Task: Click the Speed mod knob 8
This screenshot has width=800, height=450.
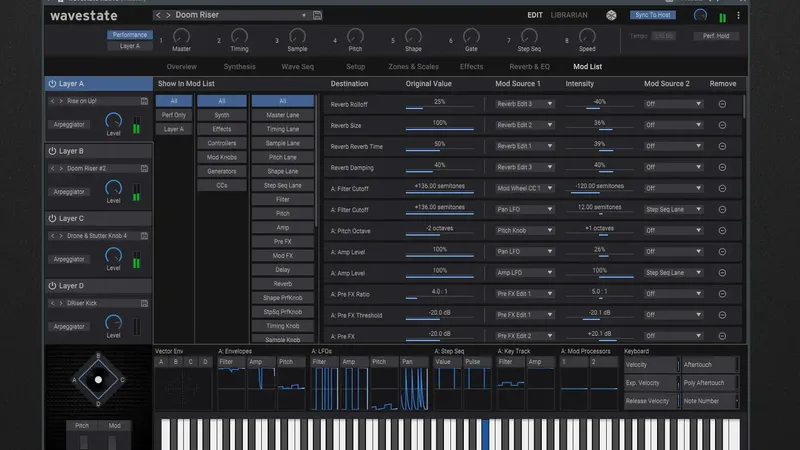Action: [x=587, y=36]
